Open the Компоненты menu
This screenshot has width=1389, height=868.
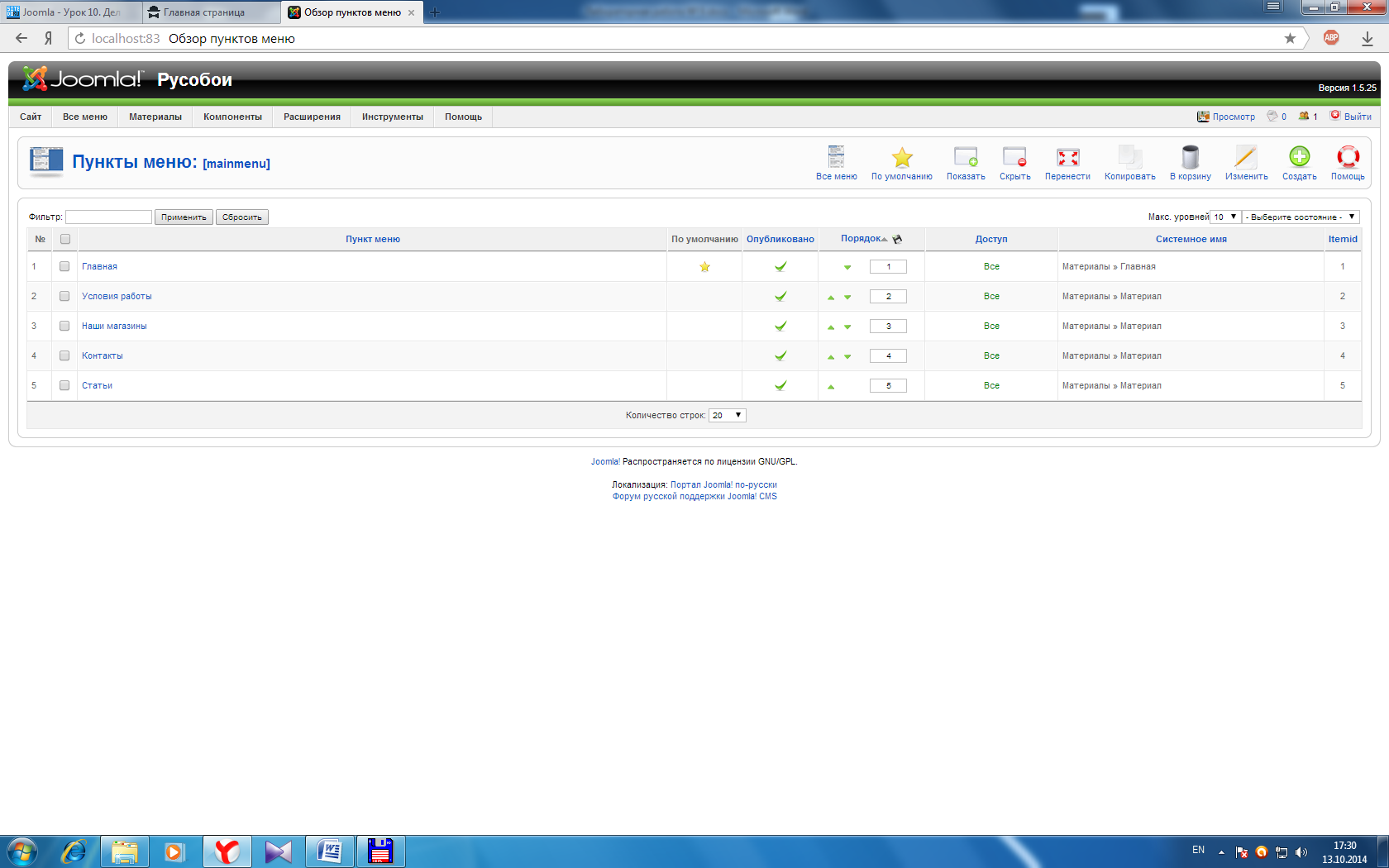(232, 117)
